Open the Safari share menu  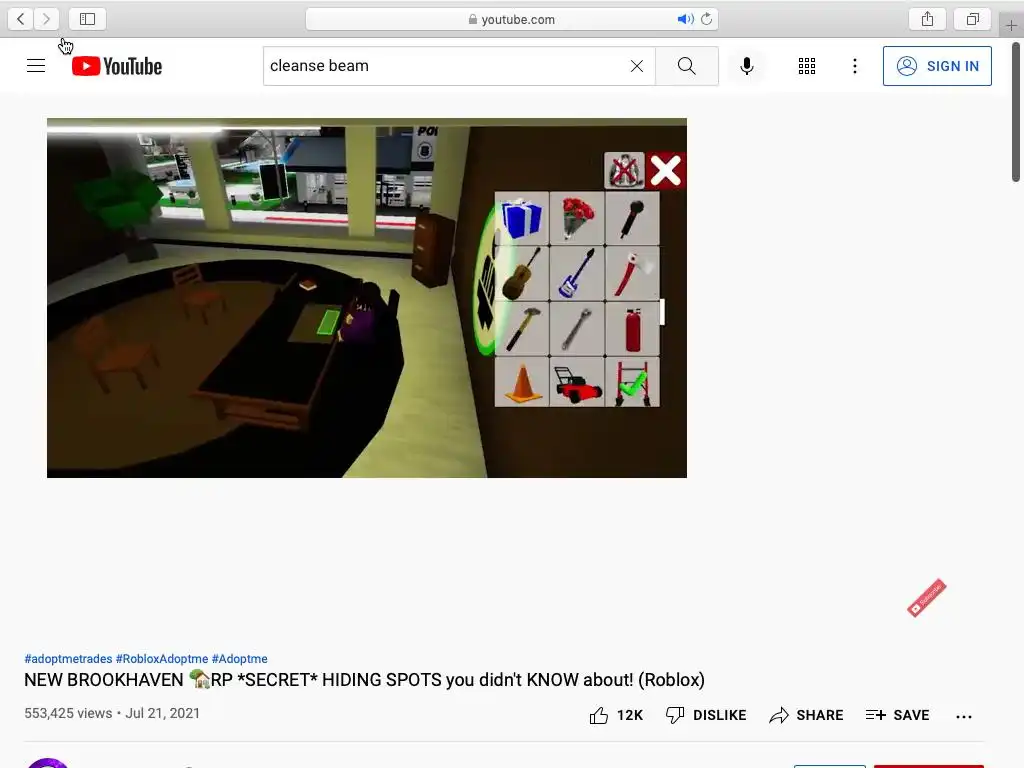pyautogui.click(x=927, y=19)
